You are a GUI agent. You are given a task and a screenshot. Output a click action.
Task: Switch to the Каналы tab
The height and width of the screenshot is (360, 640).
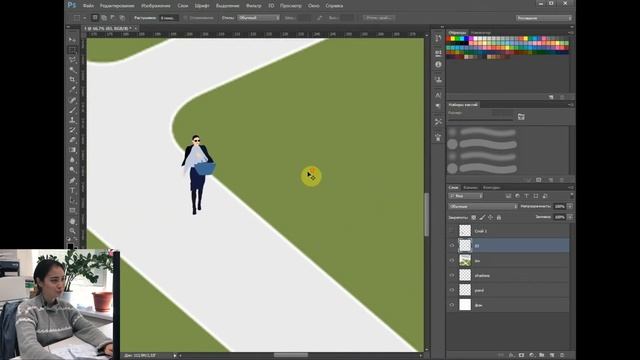coord(470,187)
